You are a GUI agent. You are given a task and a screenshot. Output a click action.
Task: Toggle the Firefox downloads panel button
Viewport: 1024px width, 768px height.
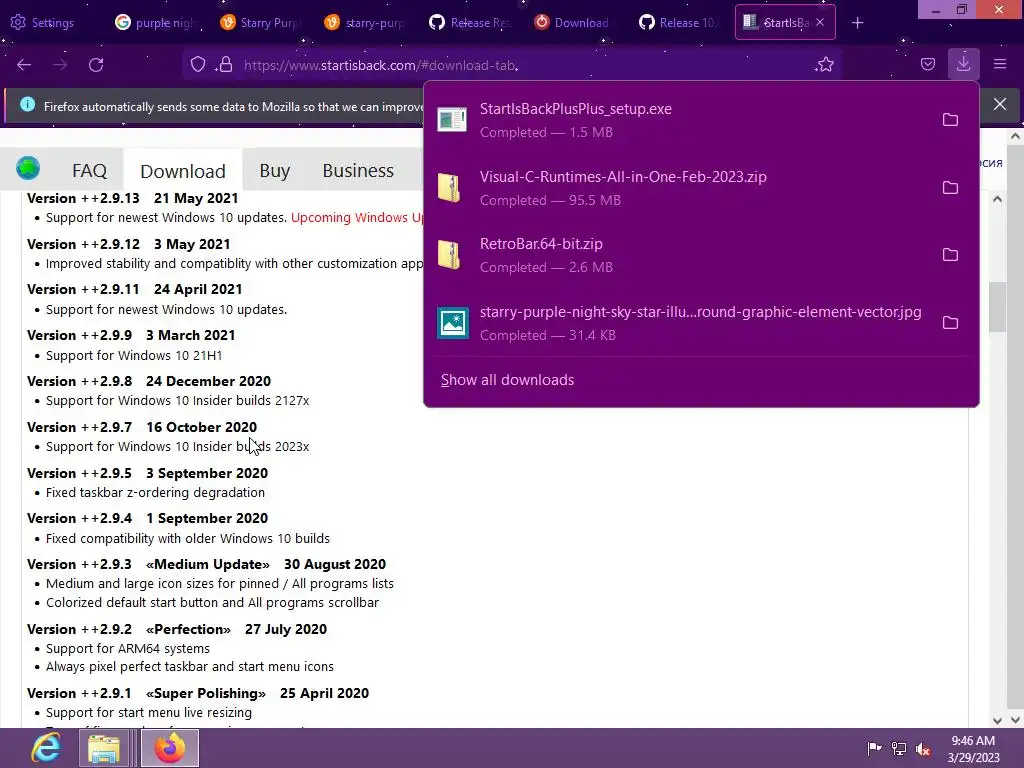(963, 64)
